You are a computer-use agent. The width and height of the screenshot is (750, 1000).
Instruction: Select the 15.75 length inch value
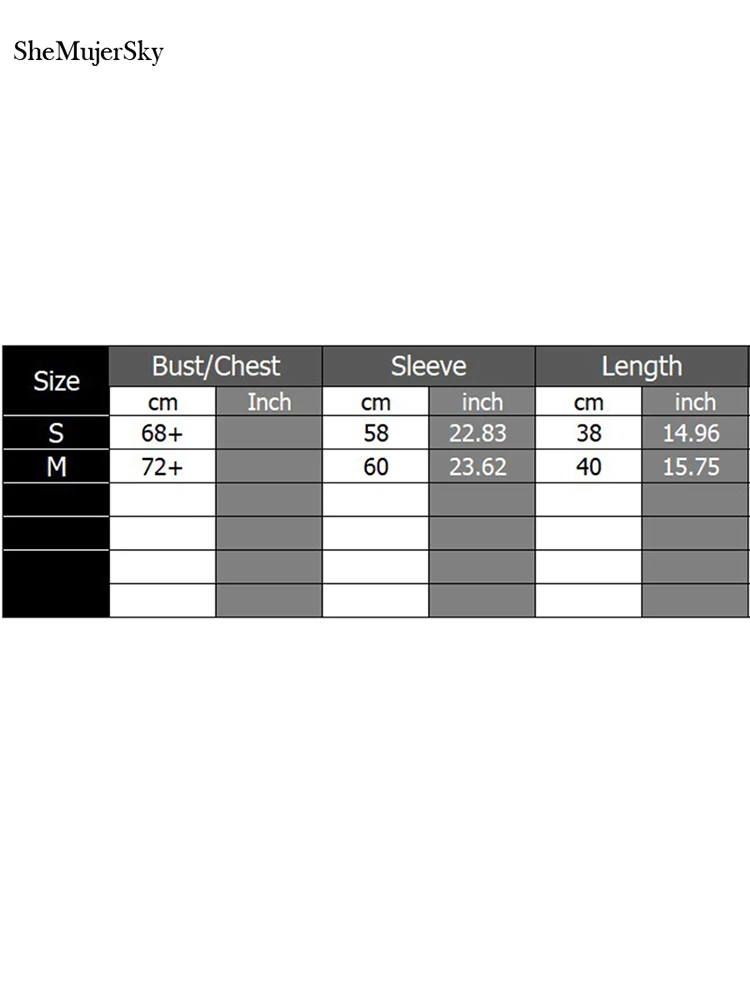click(694, 466)
